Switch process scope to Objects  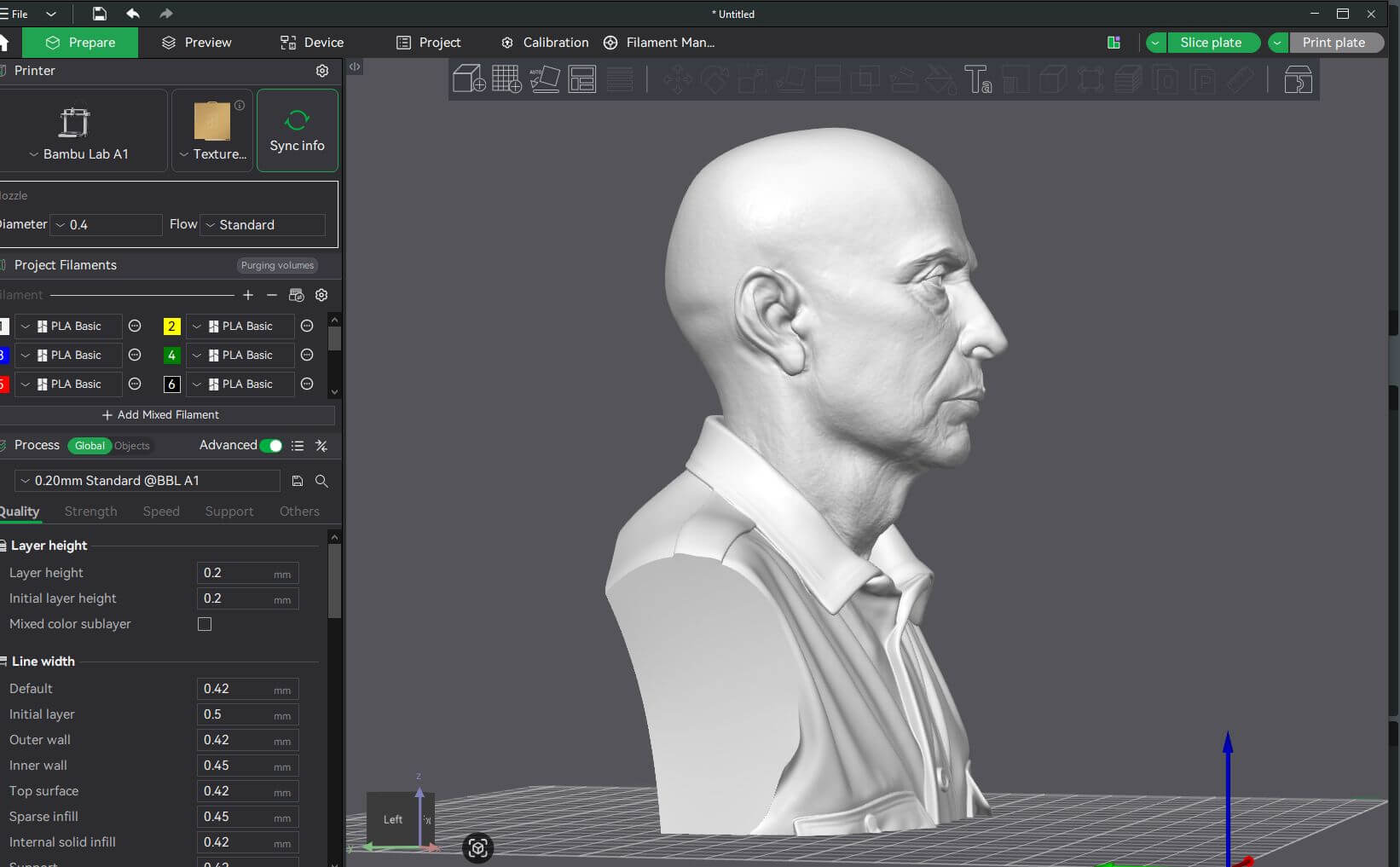tap(132, 446)
